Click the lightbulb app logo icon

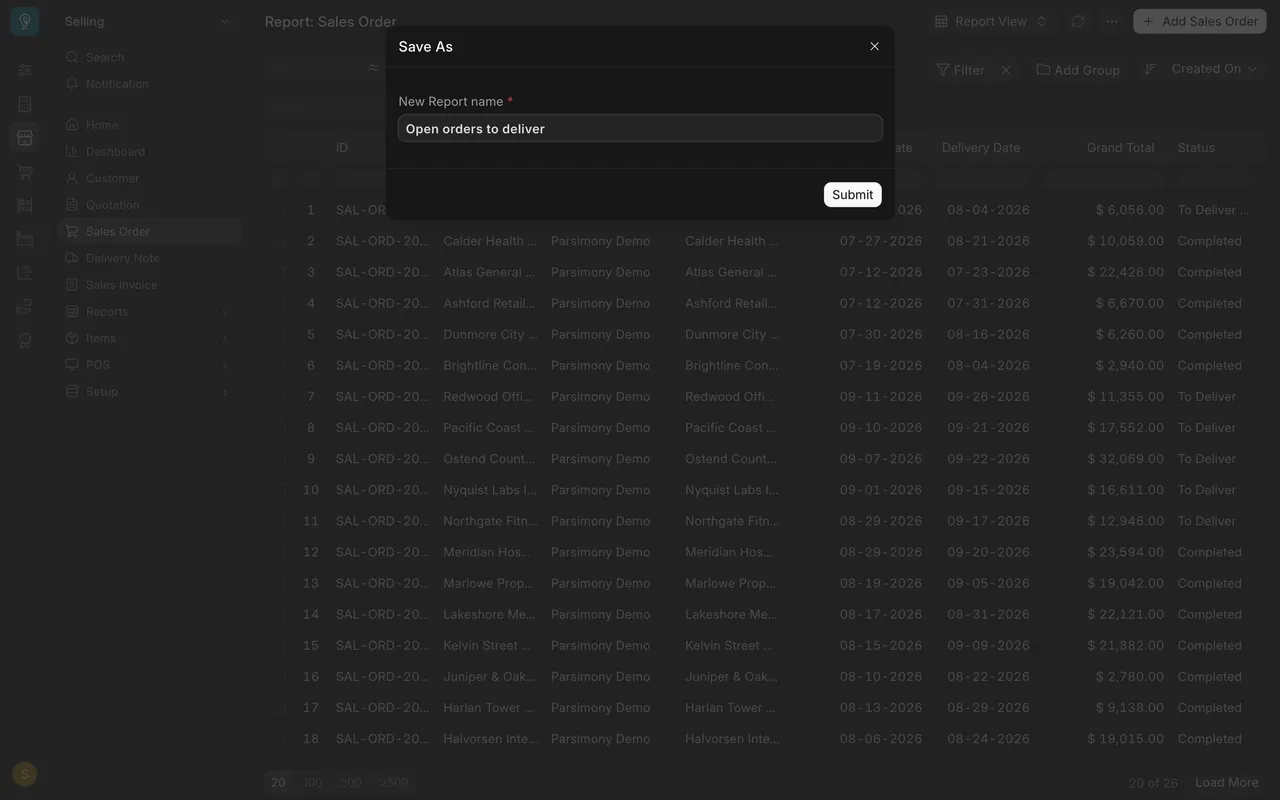click(25, 21)
